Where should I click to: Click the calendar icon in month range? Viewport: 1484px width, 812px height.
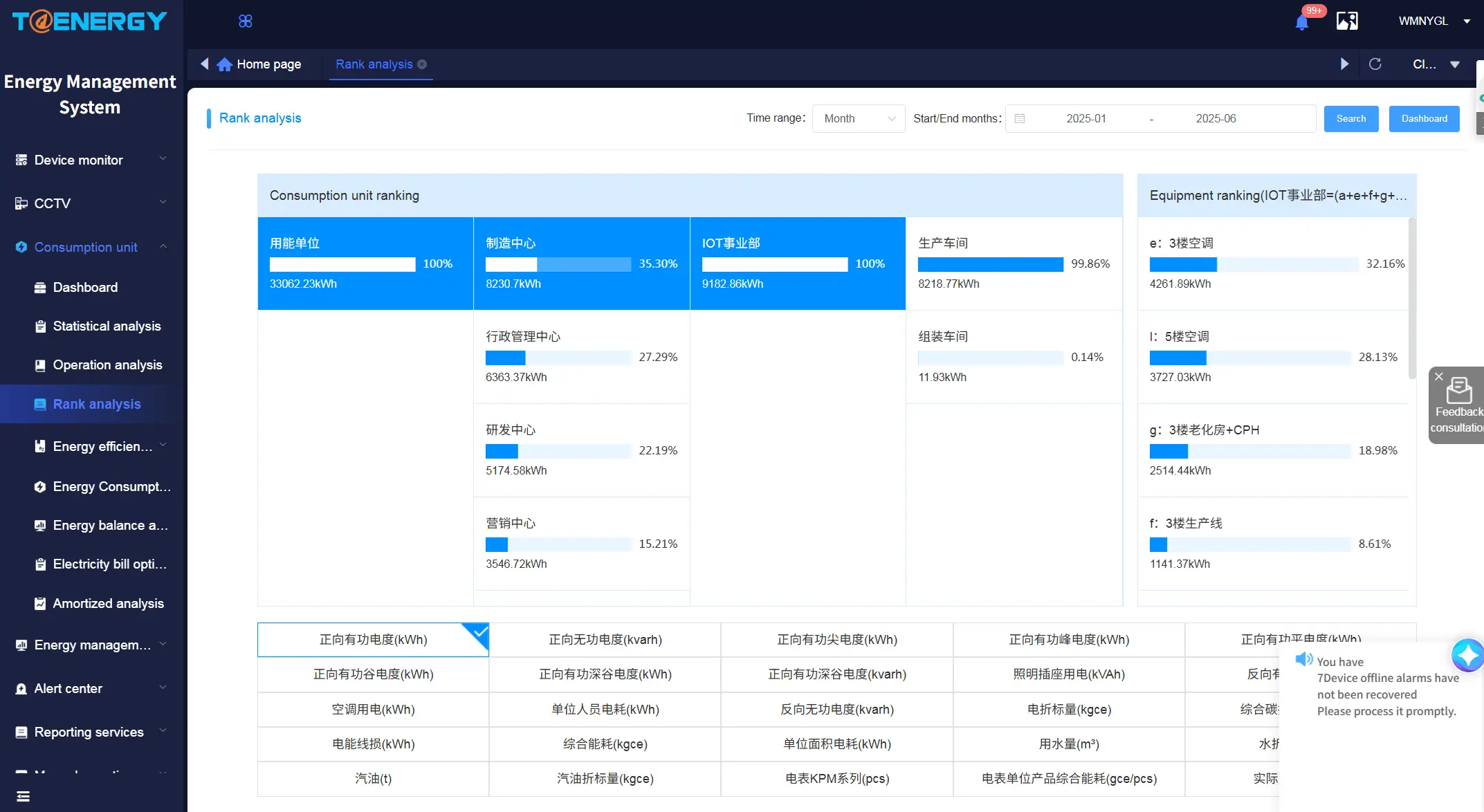[1020, 118]
